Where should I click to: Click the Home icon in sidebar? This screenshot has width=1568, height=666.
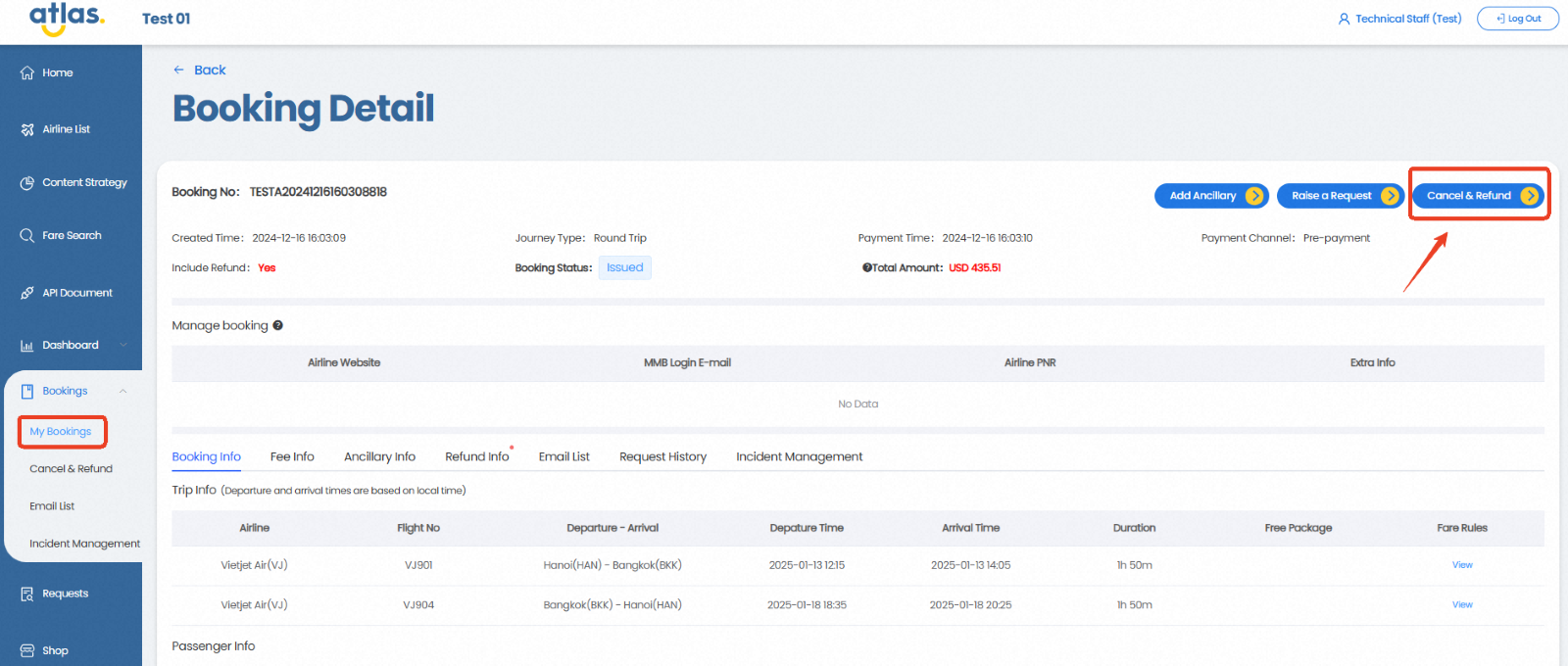(27, 73)
